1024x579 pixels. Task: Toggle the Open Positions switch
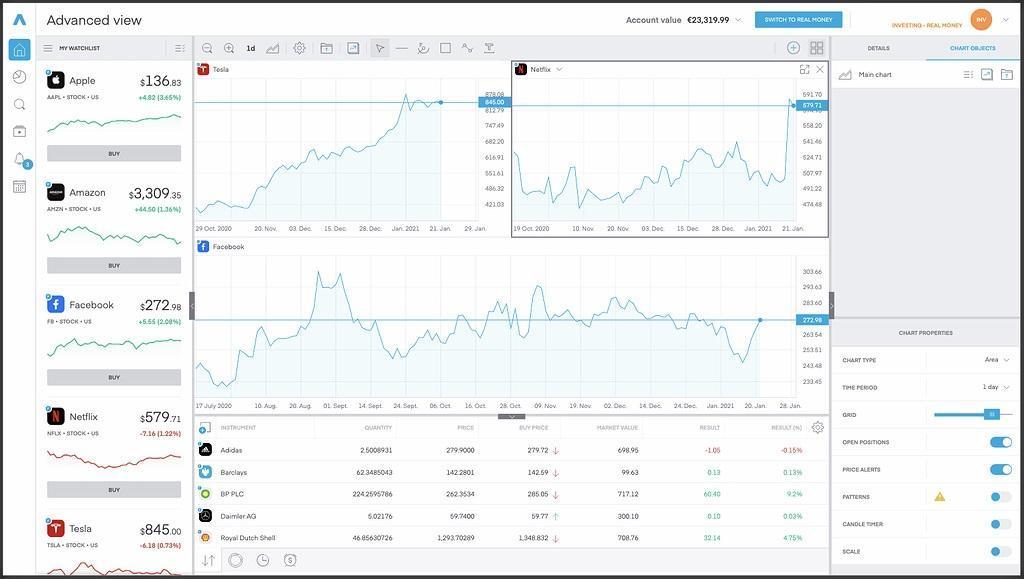click(1000, 443)
